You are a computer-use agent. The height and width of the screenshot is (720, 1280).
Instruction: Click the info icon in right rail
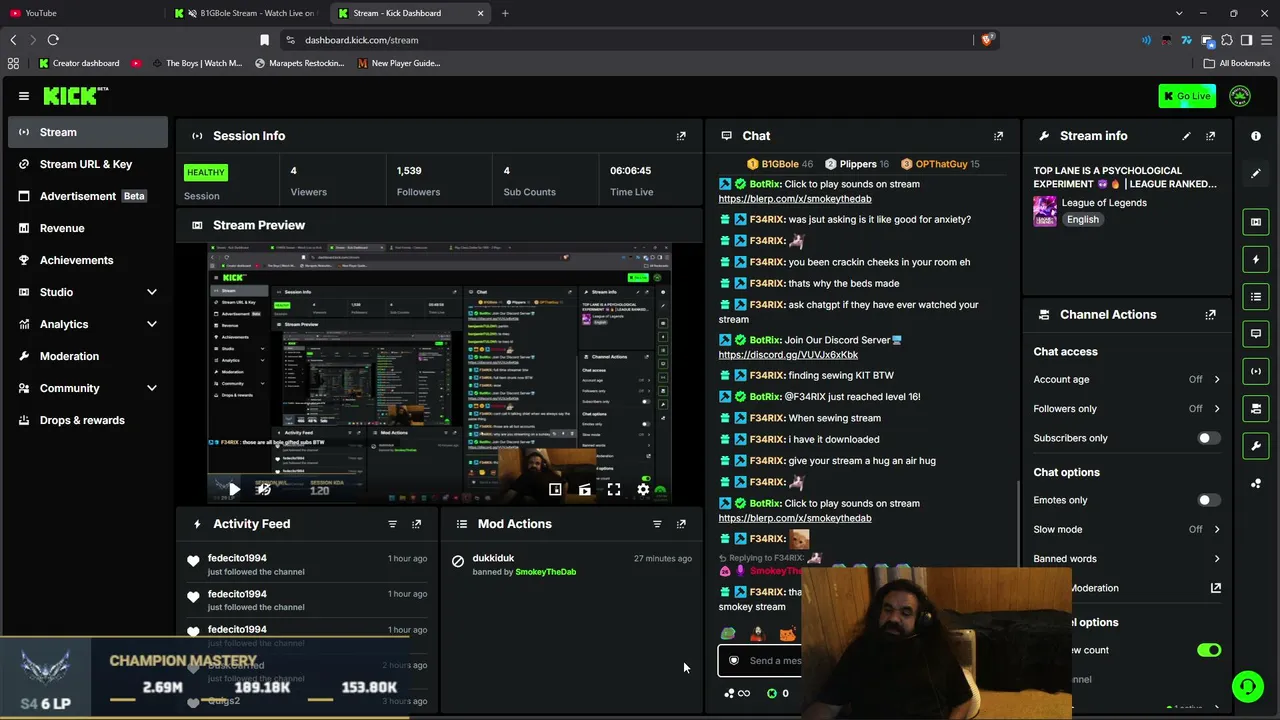click(1256, 136)
